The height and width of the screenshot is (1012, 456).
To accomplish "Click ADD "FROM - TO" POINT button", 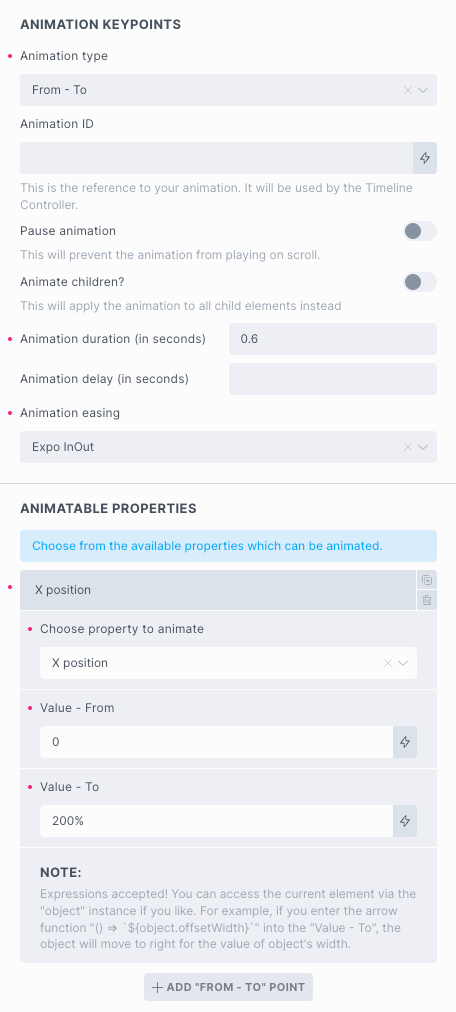I will 228,987.
